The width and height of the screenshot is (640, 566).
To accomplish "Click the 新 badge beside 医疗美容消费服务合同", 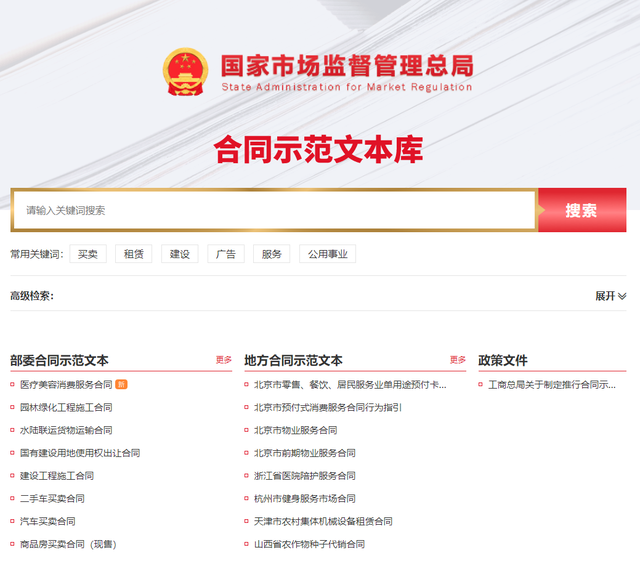I will coord(121,384).
